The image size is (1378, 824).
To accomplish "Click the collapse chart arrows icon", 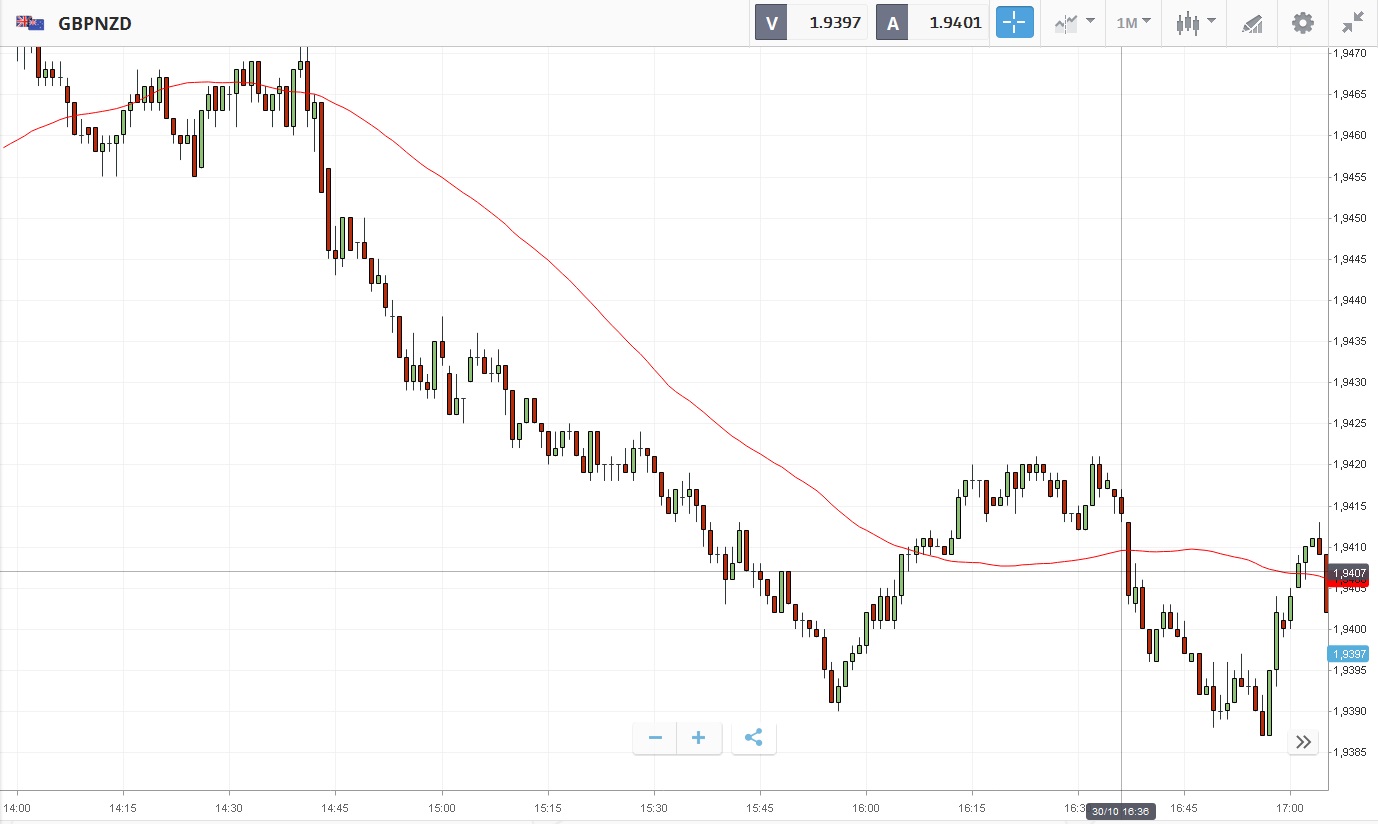I will pyautogui.click(x=1353, y=22).
